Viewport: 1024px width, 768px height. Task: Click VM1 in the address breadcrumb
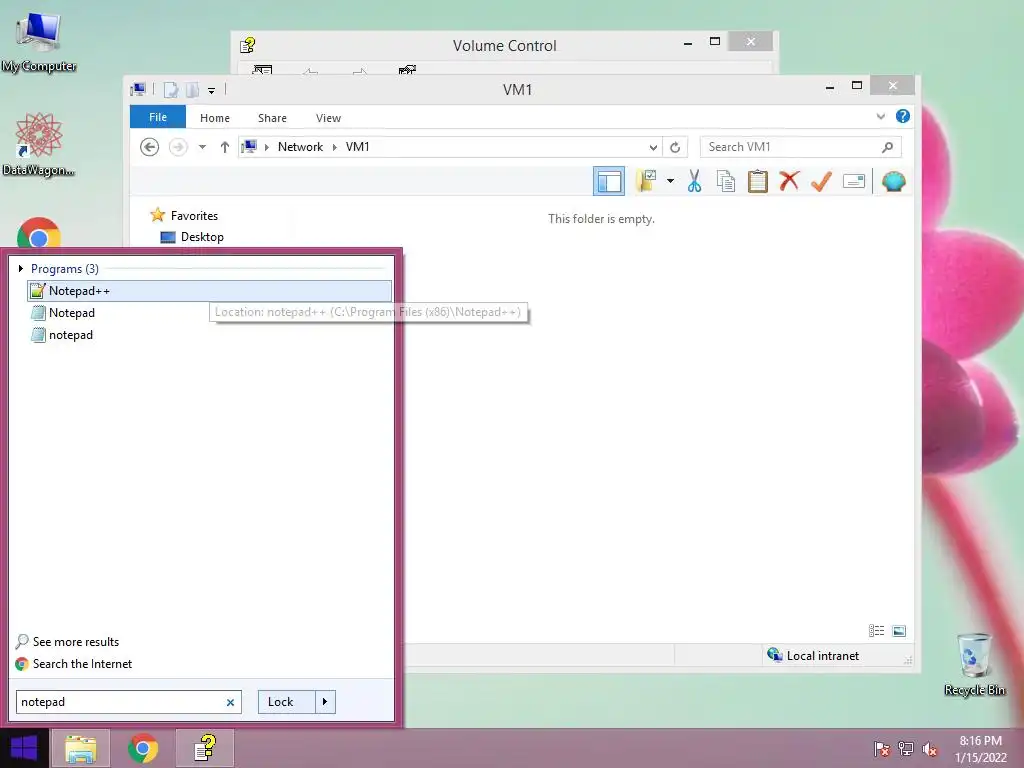click(x=357, y=147)
